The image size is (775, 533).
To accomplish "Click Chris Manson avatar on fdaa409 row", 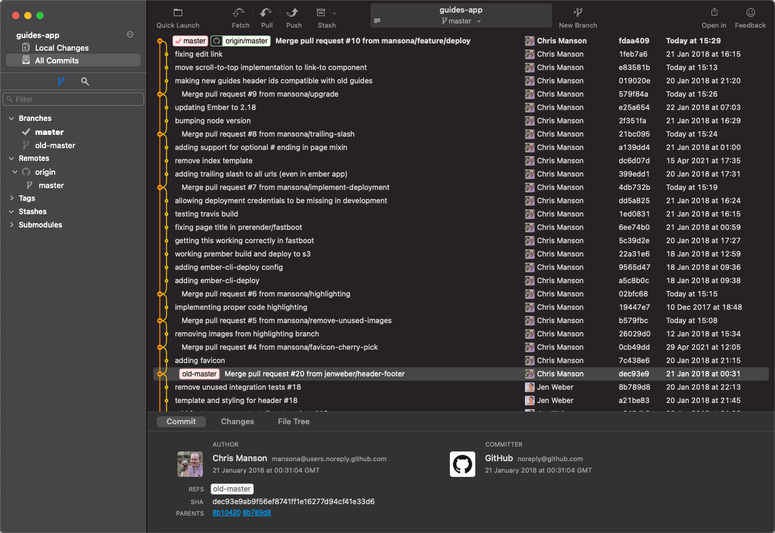I will pos(529,41).
